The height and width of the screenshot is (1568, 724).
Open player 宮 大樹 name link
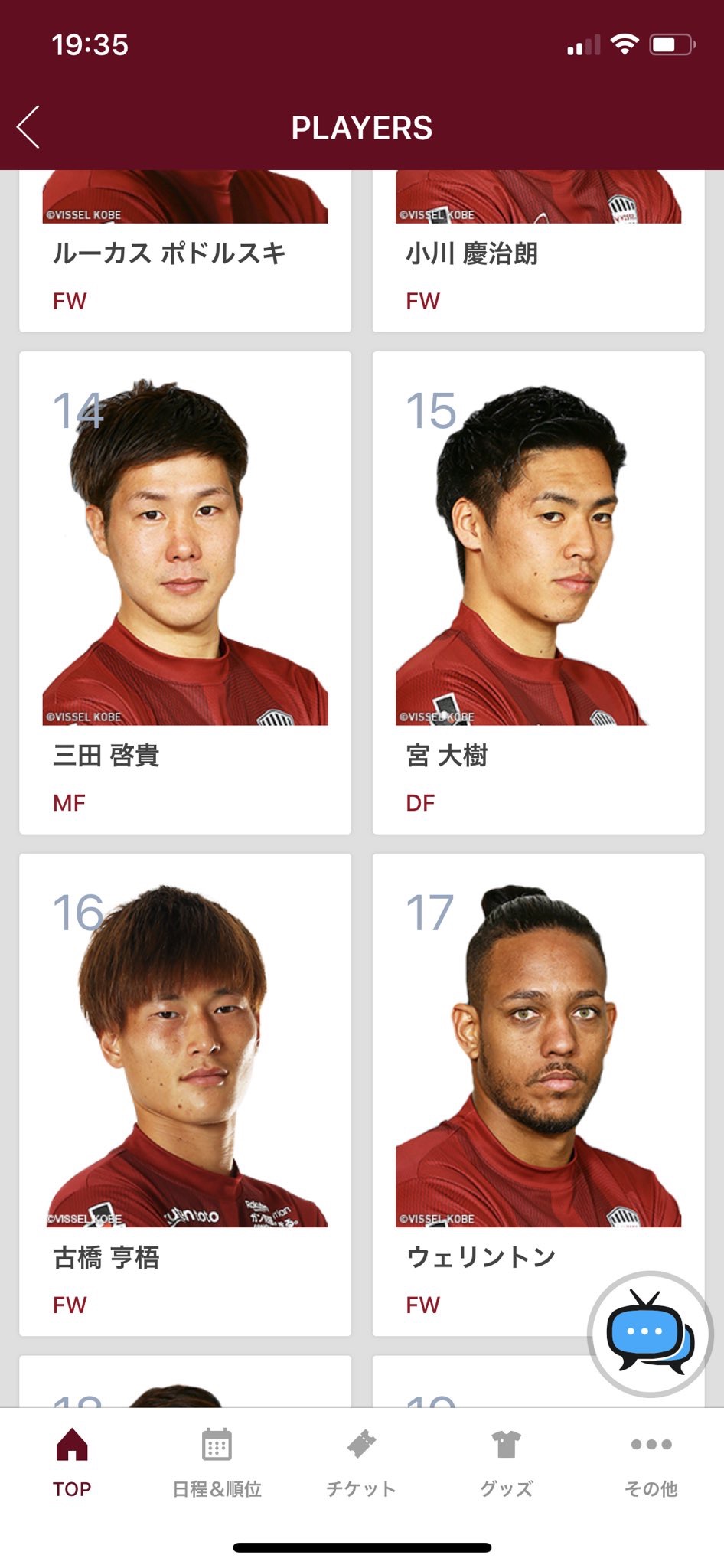click(446, 756)
